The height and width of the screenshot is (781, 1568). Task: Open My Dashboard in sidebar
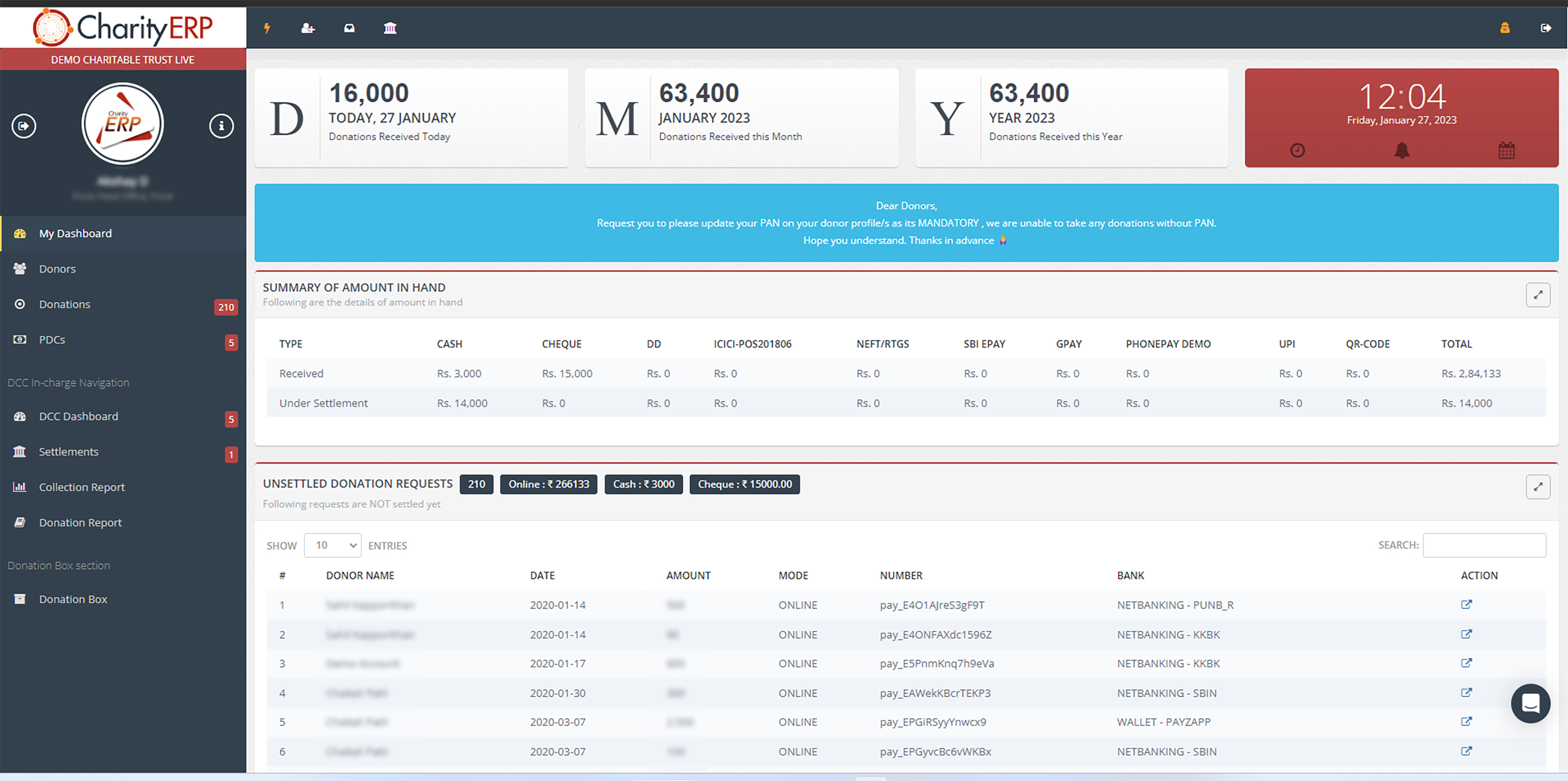click(x=123, y=234)
